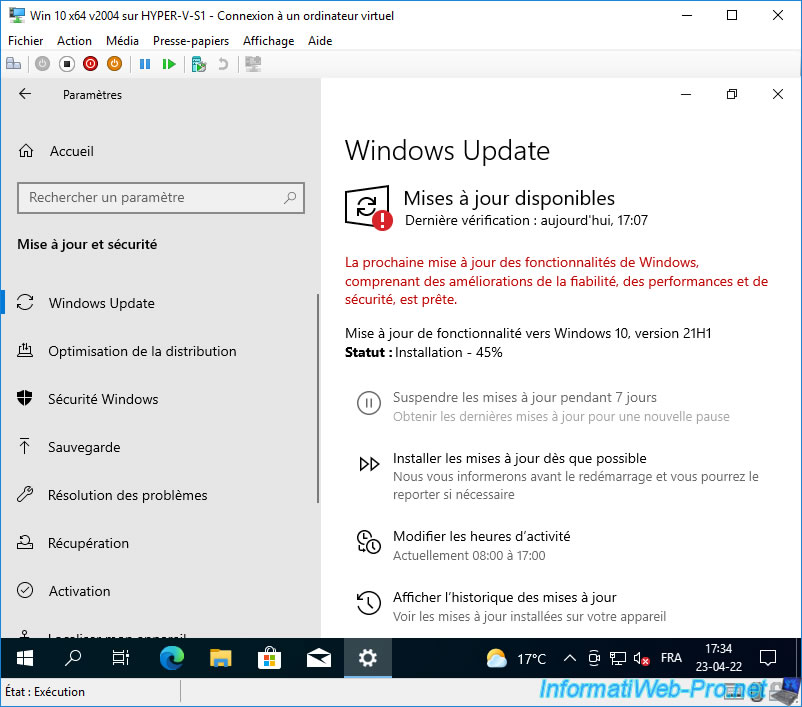Click the muted volume tray icon
Screen dimensions: 802x707
tap(641, 658)
